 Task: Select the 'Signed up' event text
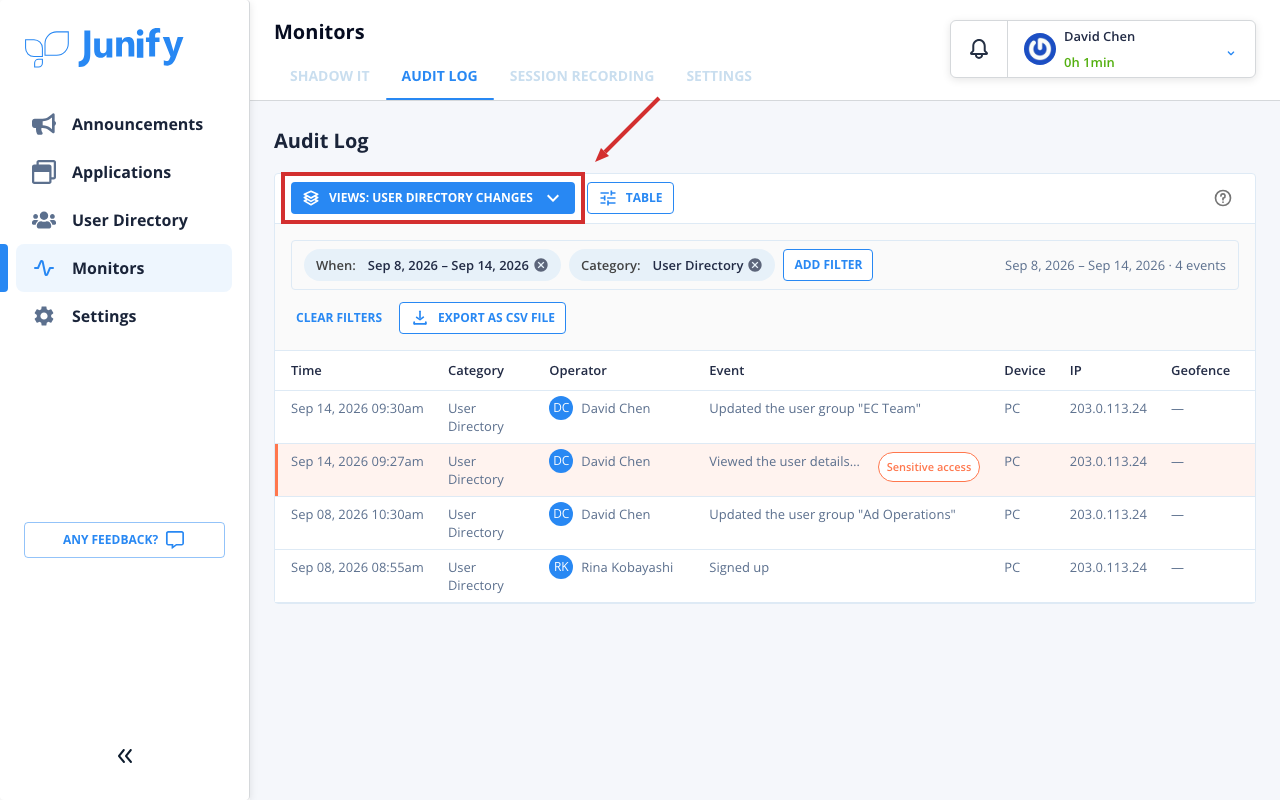coord(739,567)
